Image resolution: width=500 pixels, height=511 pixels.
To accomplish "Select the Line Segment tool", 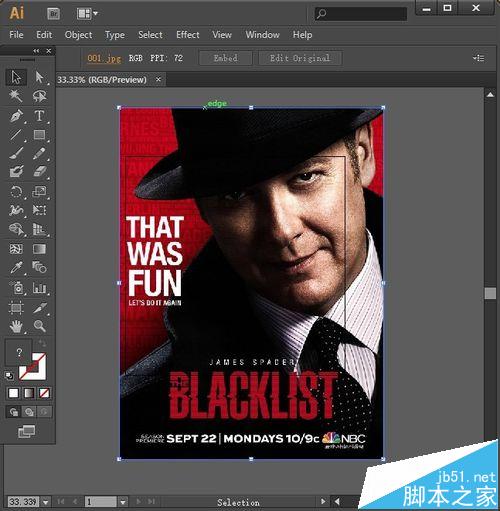I will [16, 135].
